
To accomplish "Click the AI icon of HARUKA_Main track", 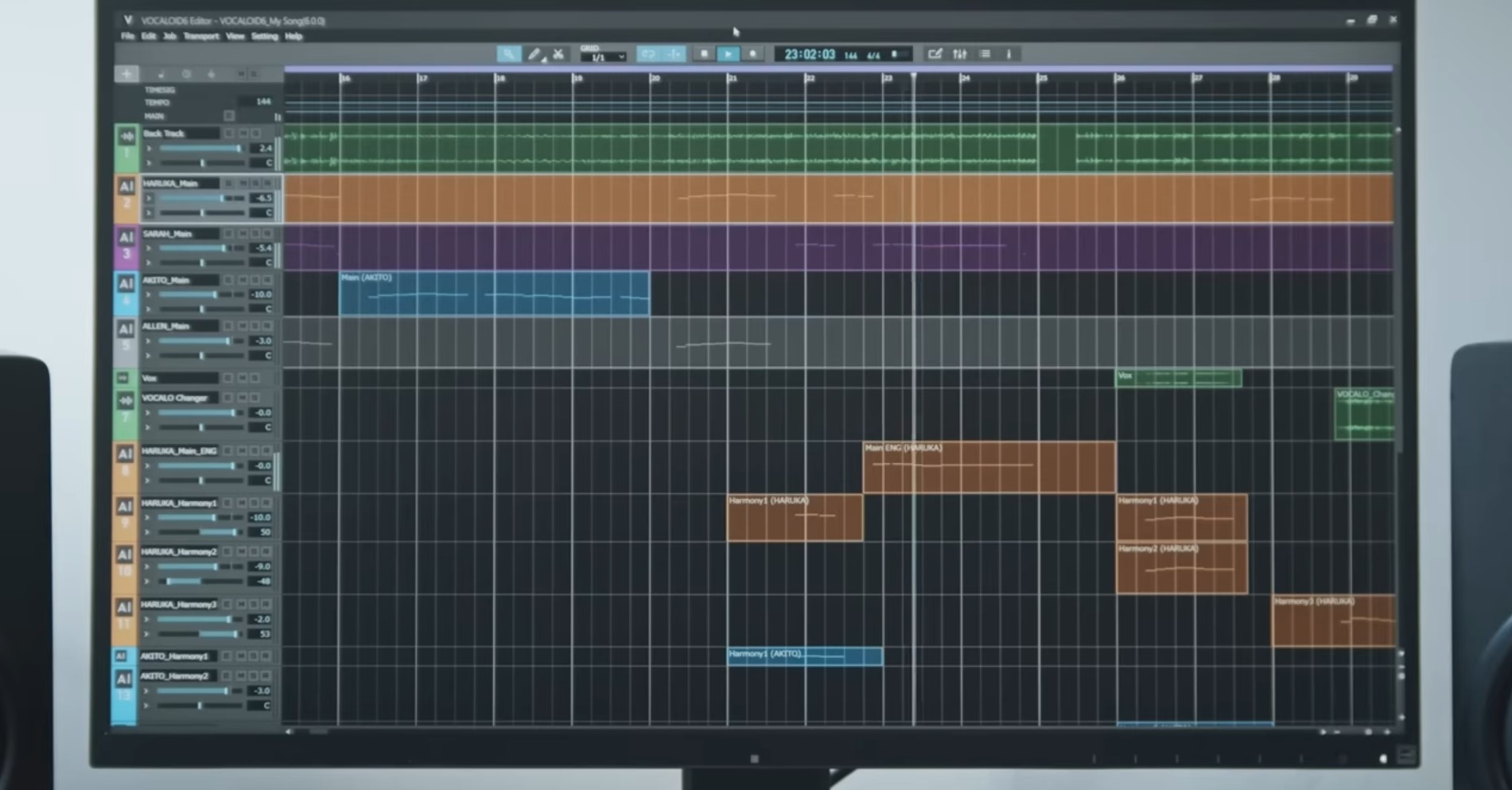I will (x=126, y=187).
